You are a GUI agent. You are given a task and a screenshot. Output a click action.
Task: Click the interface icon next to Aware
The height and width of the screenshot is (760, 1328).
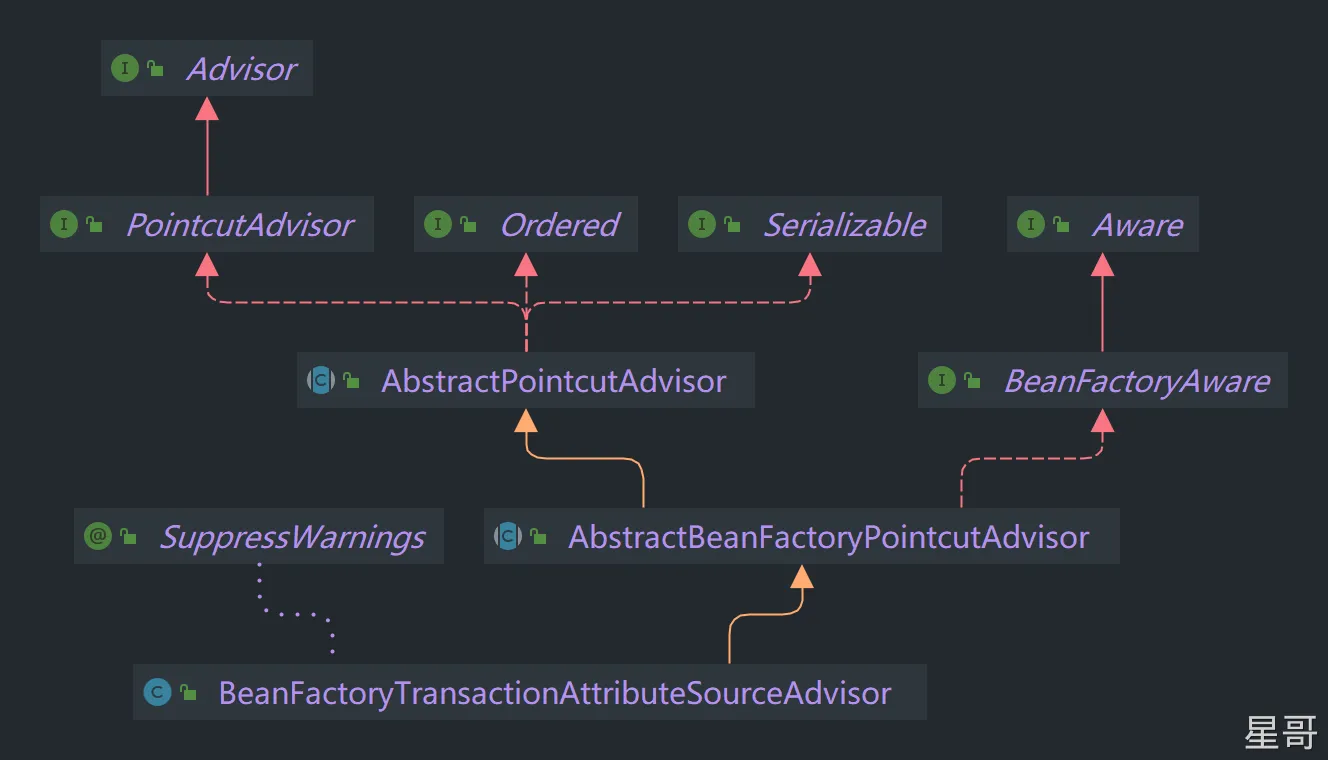coord(1030,225)
